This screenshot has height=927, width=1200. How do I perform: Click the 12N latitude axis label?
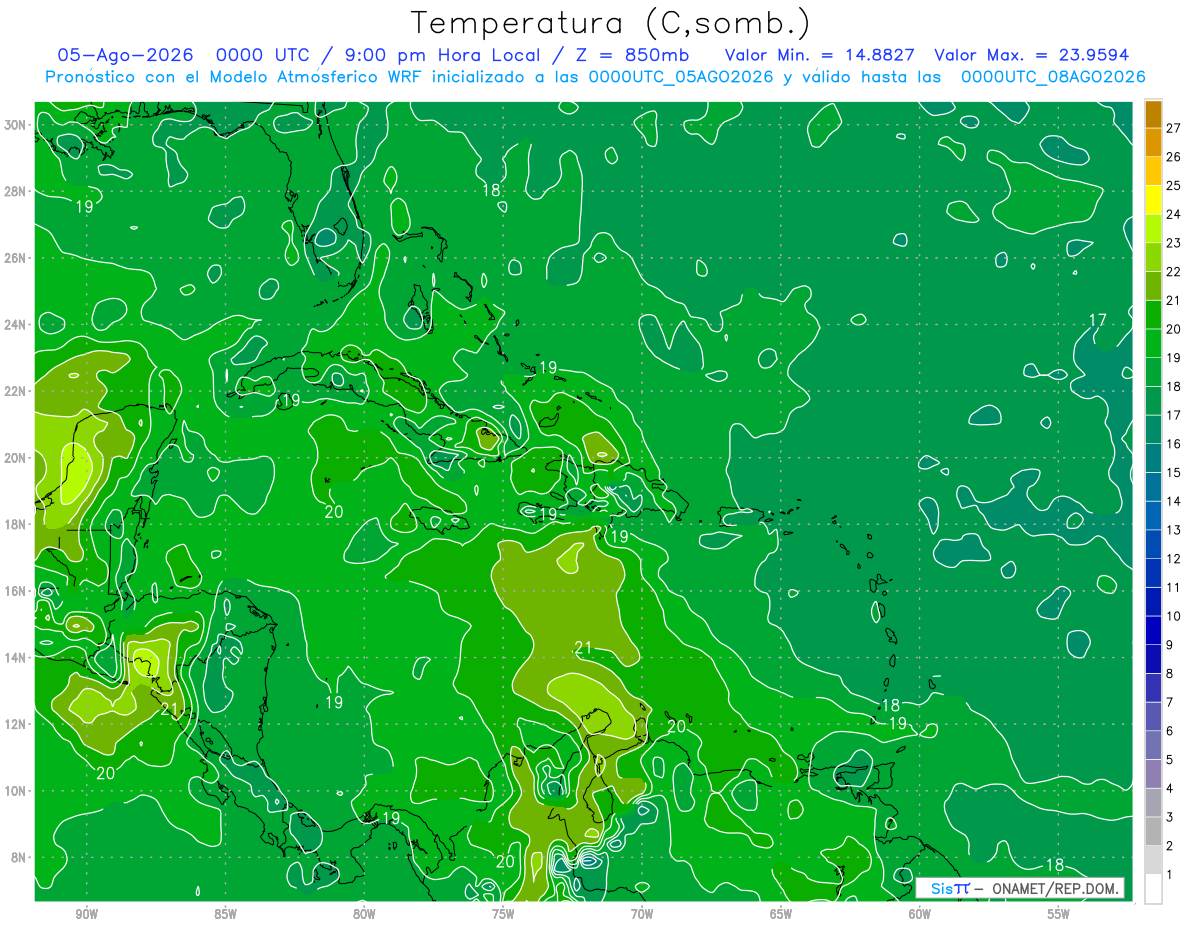coord(17,724)
